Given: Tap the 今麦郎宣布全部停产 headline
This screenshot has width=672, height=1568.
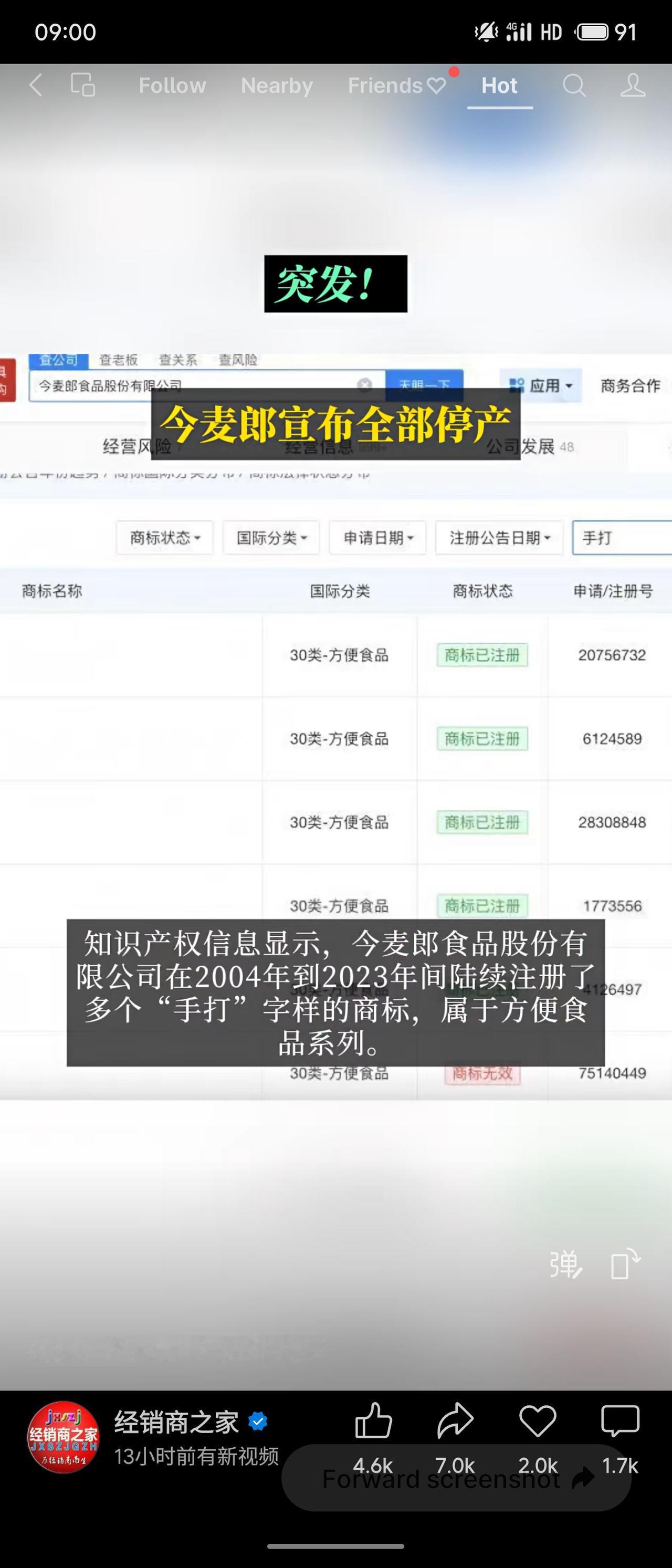Looking at the screenshot, I should click(x=335, y=424).
